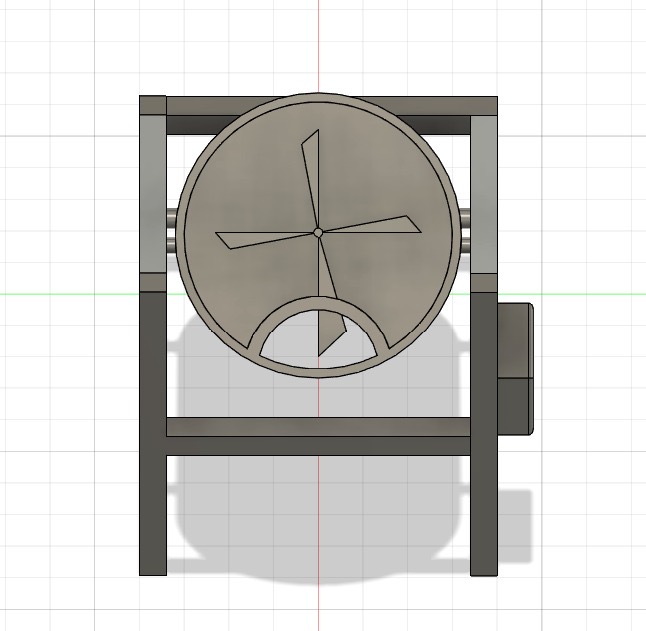The width and height of the screenshot is (646, 631).
Task: Select the lower shaft stub on the drum's left
Action: (171, 246)
